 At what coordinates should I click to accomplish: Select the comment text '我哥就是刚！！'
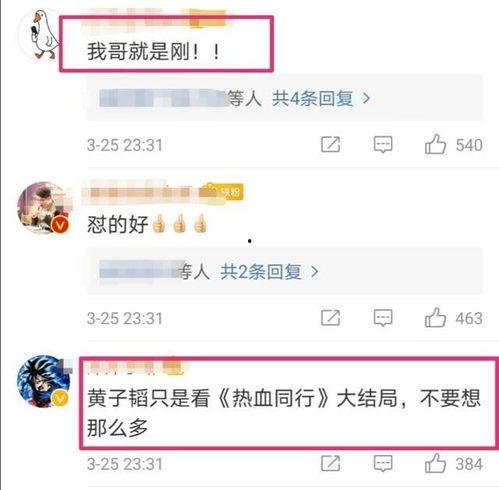(153, 52)
